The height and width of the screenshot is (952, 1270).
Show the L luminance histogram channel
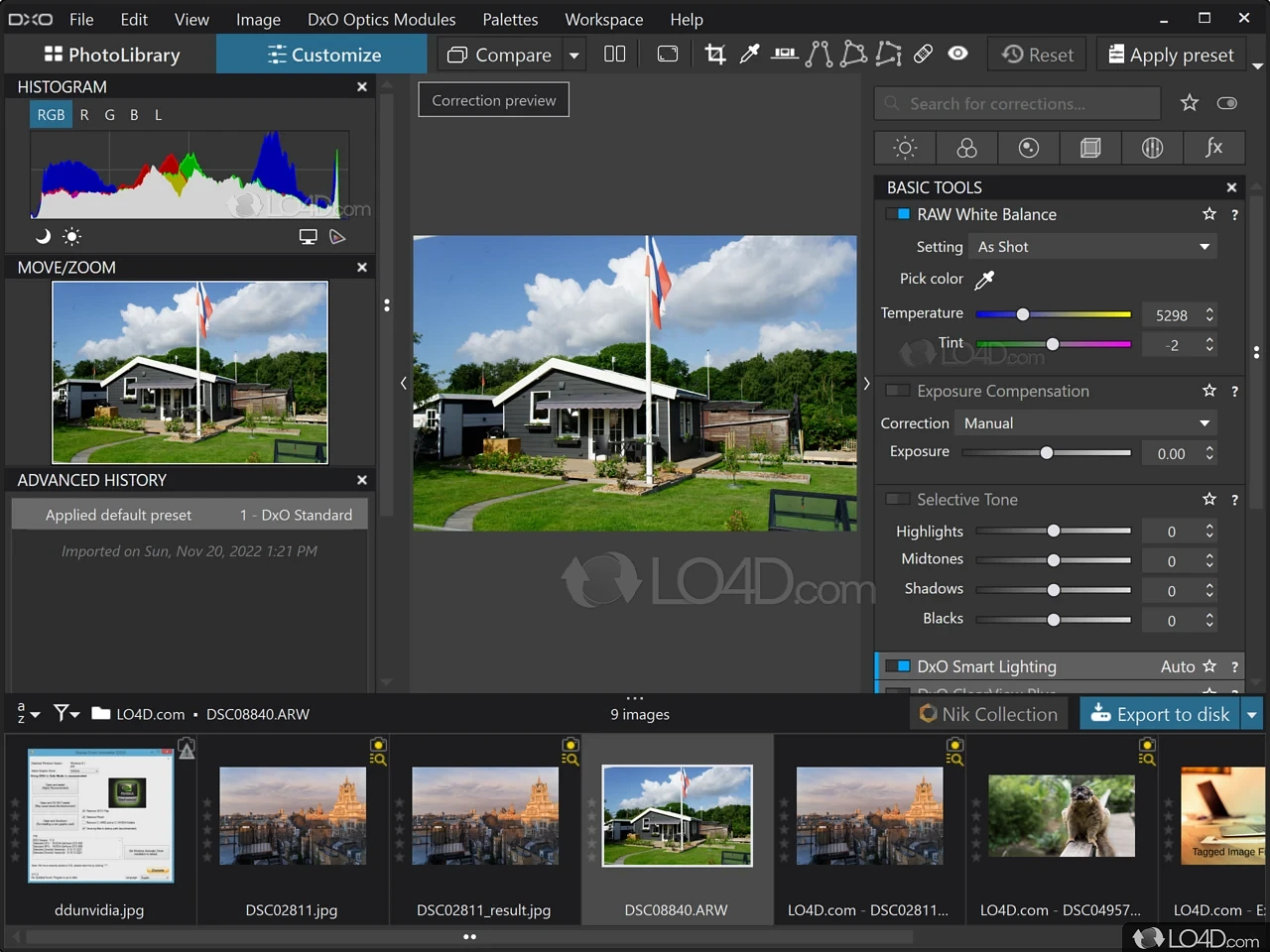158,115
